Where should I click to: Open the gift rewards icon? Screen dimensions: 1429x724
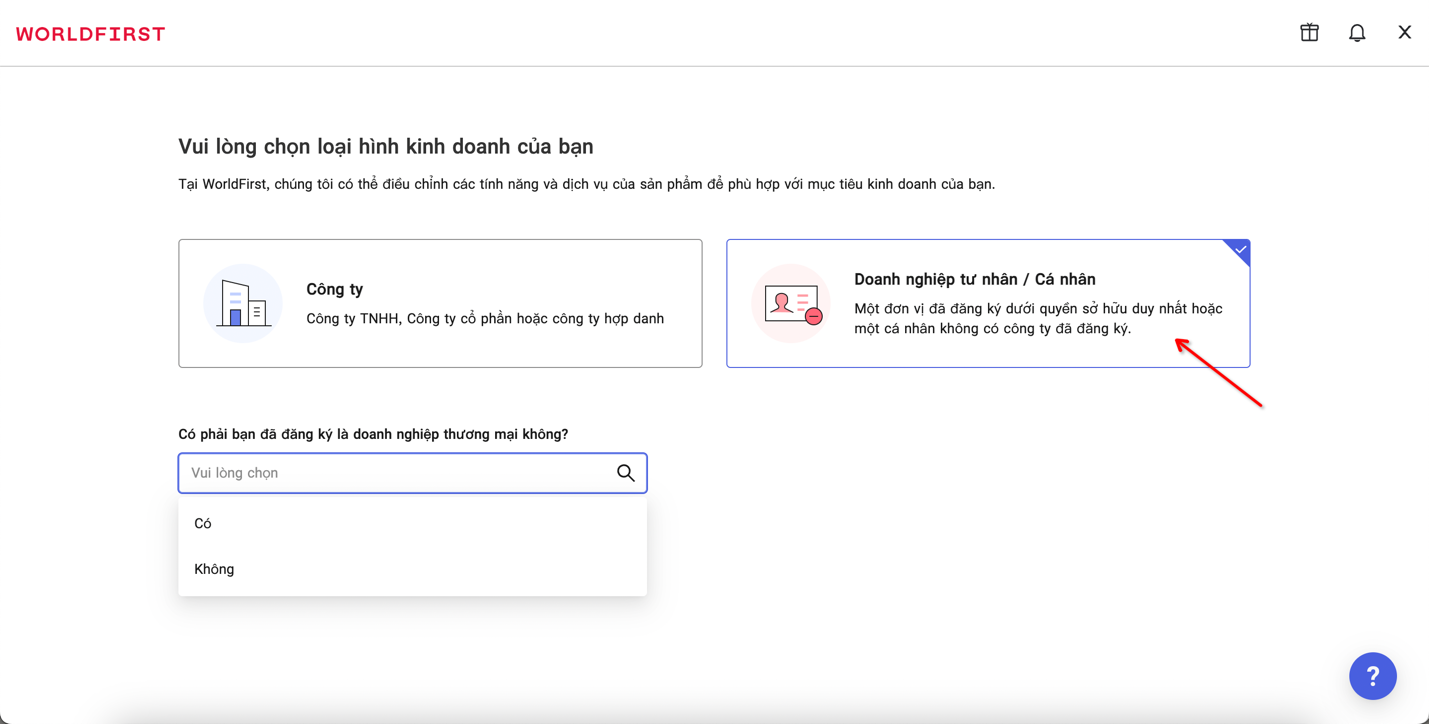click(x=1309, y=33)
